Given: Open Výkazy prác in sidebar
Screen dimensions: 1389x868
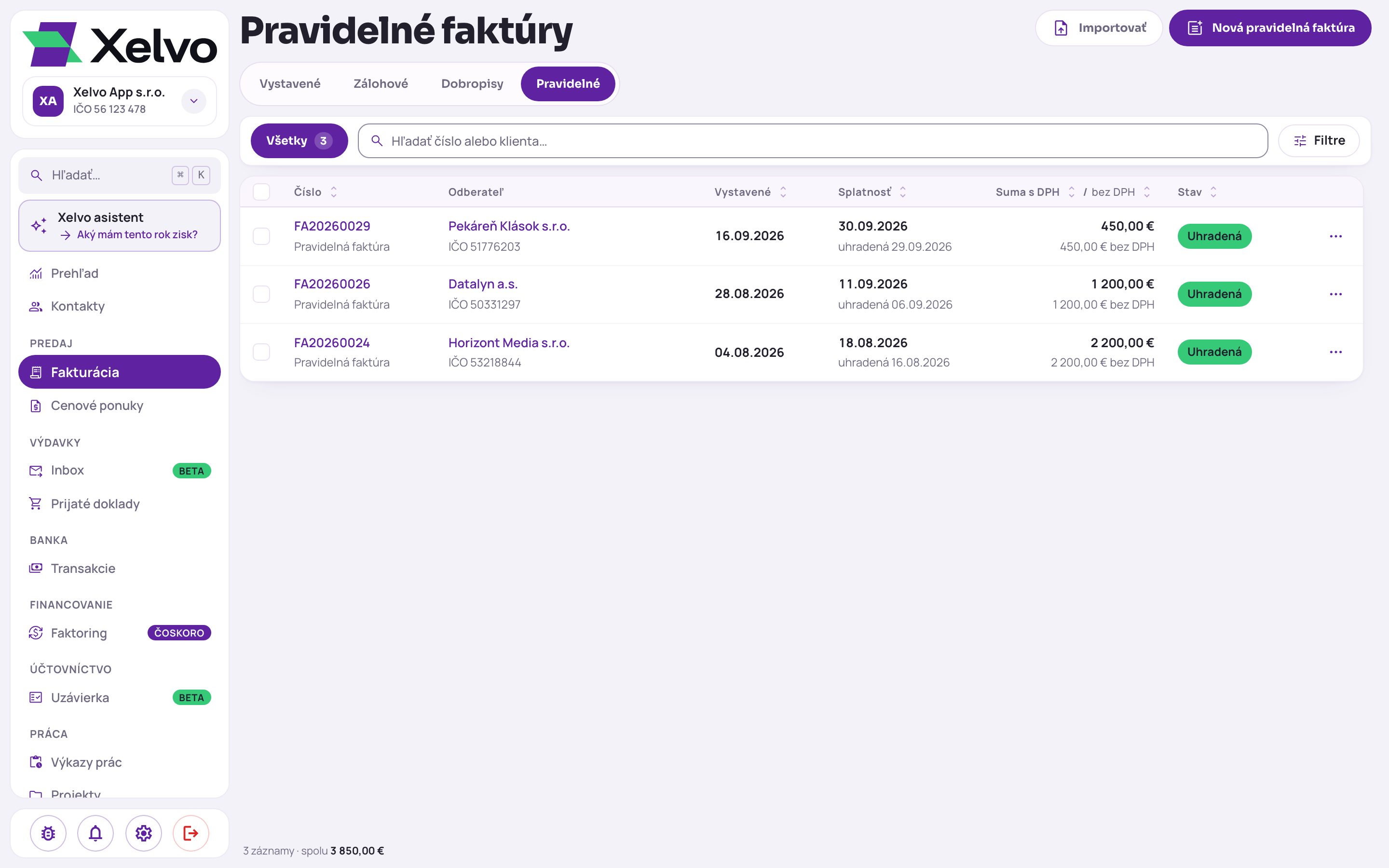Looking at the screenshot, I should 120,762.
